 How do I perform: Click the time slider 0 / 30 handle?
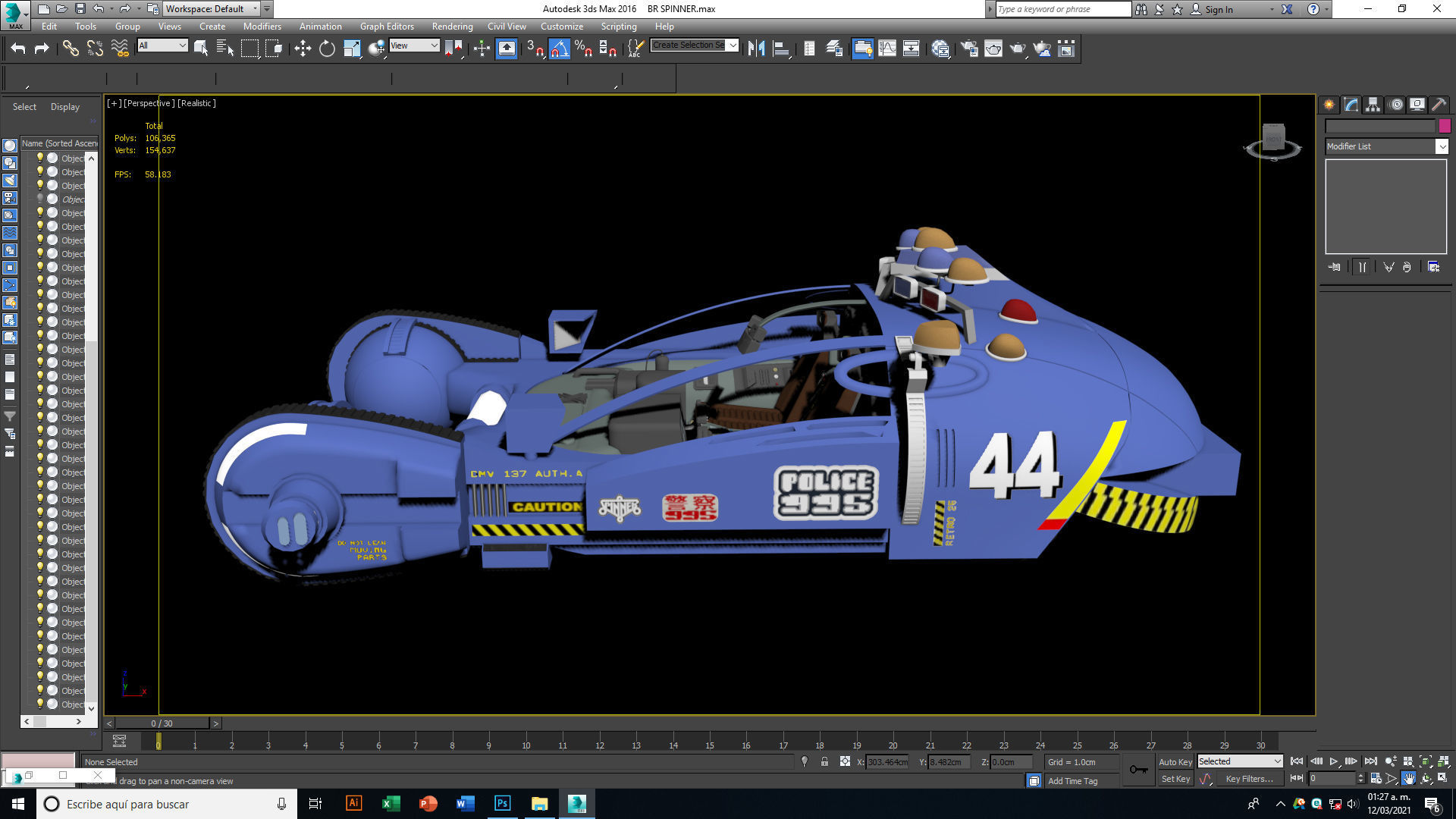[162, 723]
